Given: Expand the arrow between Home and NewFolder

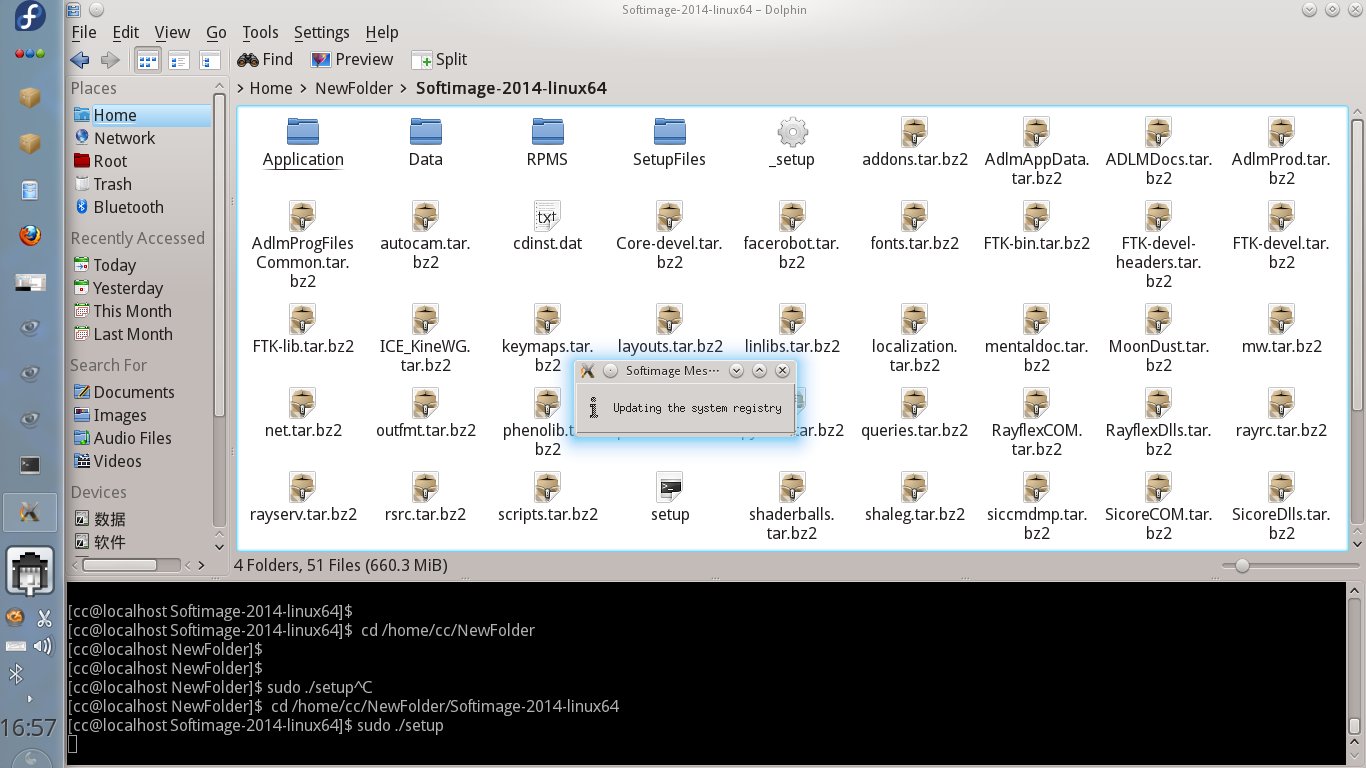Looking at the screenshot, I should click(x=304, y=88).
